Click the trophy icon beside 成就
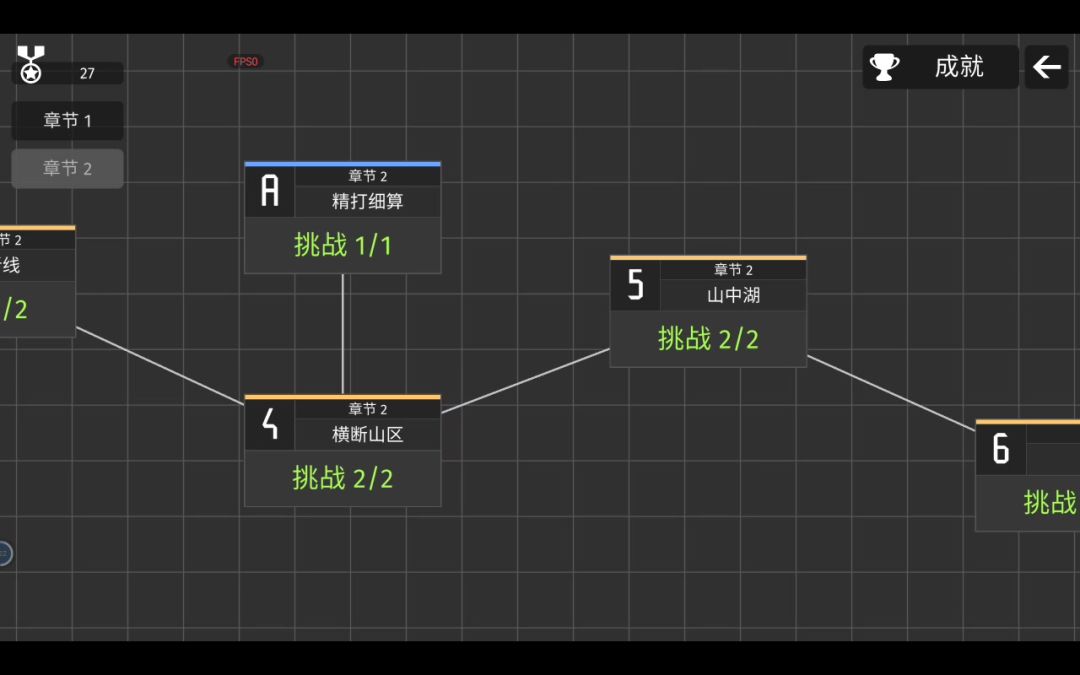This screenshot has height=675, width=1080. pyautogui.click(x=884, y=67)
